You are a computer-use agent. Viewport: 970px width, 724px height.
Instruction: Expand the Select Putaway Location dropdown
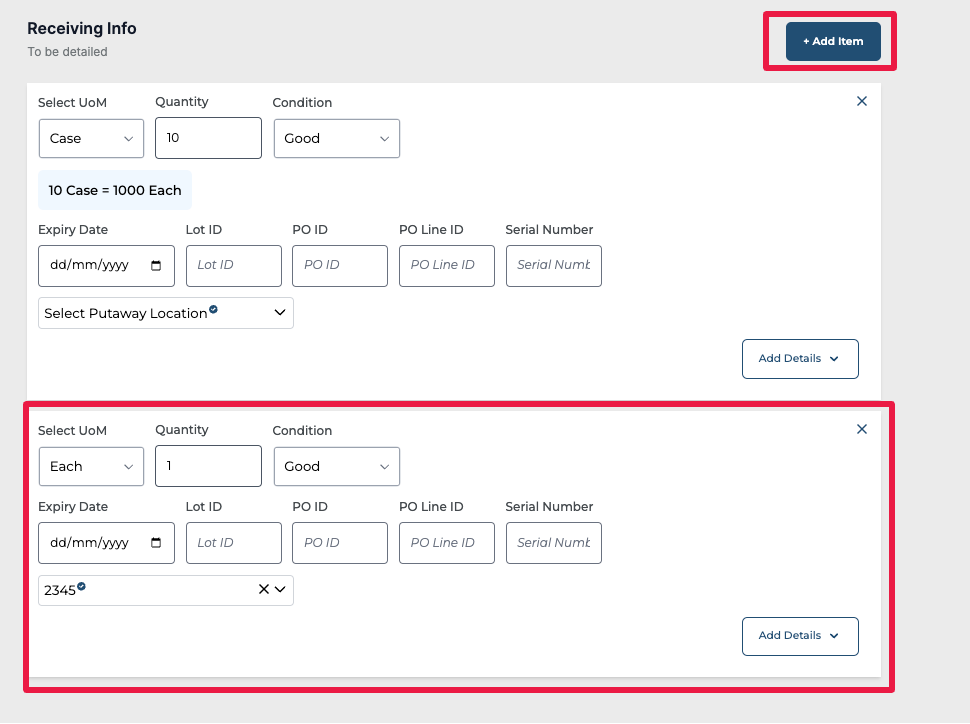point(280,313)
